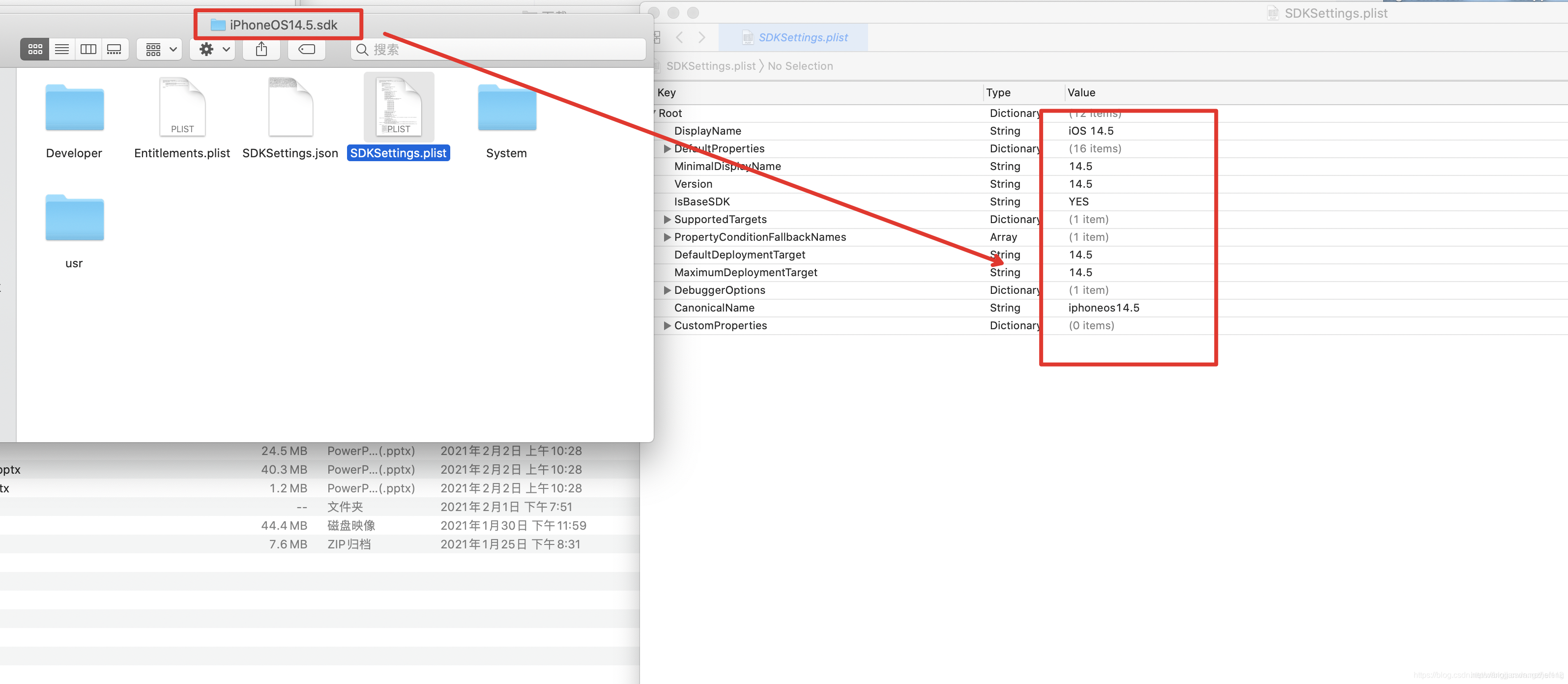Click the Share icon in Finder toolbar
This screenshot has width=1568, height=684.
(261, 49)
